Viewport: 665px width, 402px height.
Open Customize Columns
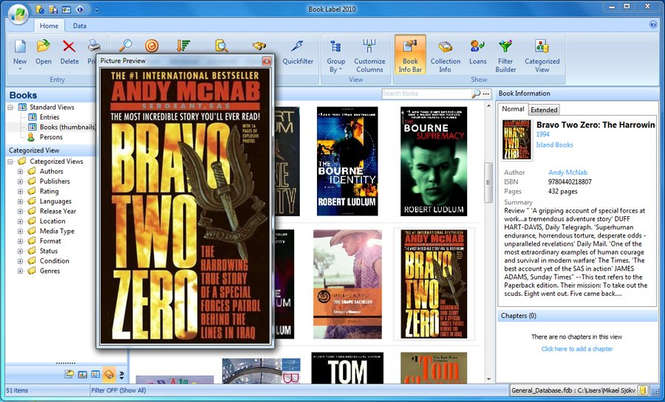369,56
